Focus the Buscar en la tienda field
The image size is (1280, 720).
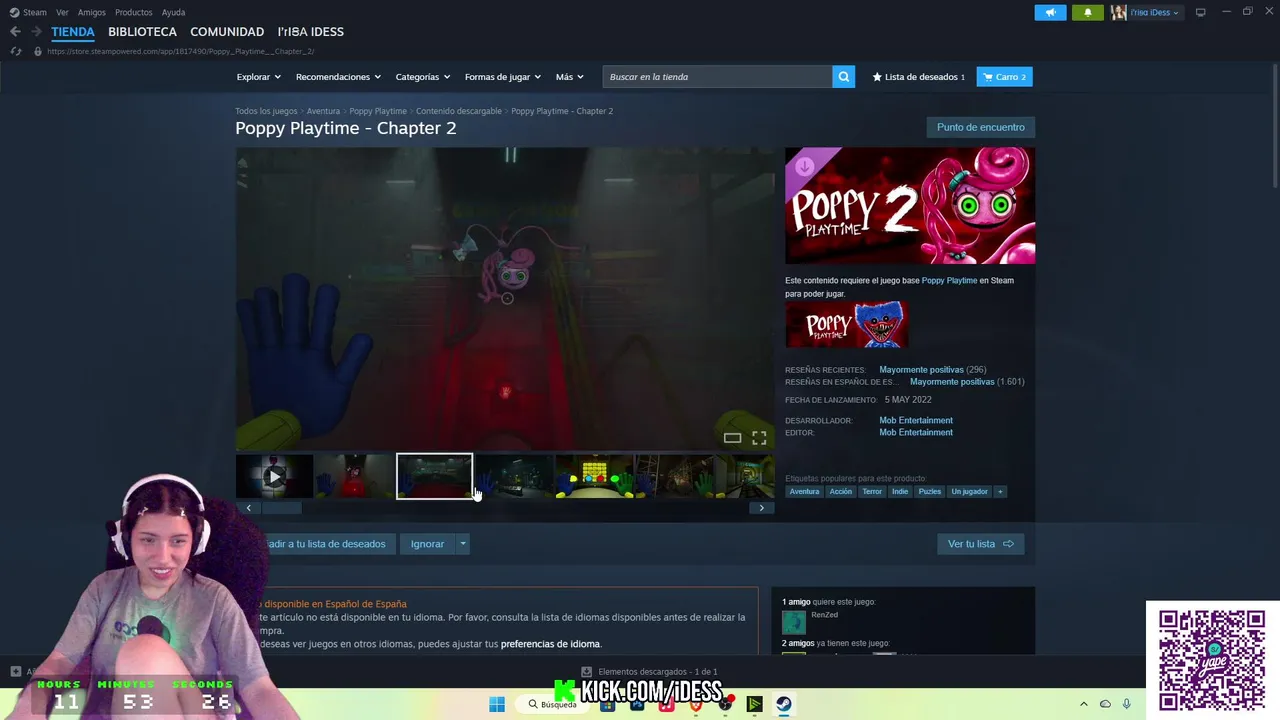[717, 77]
